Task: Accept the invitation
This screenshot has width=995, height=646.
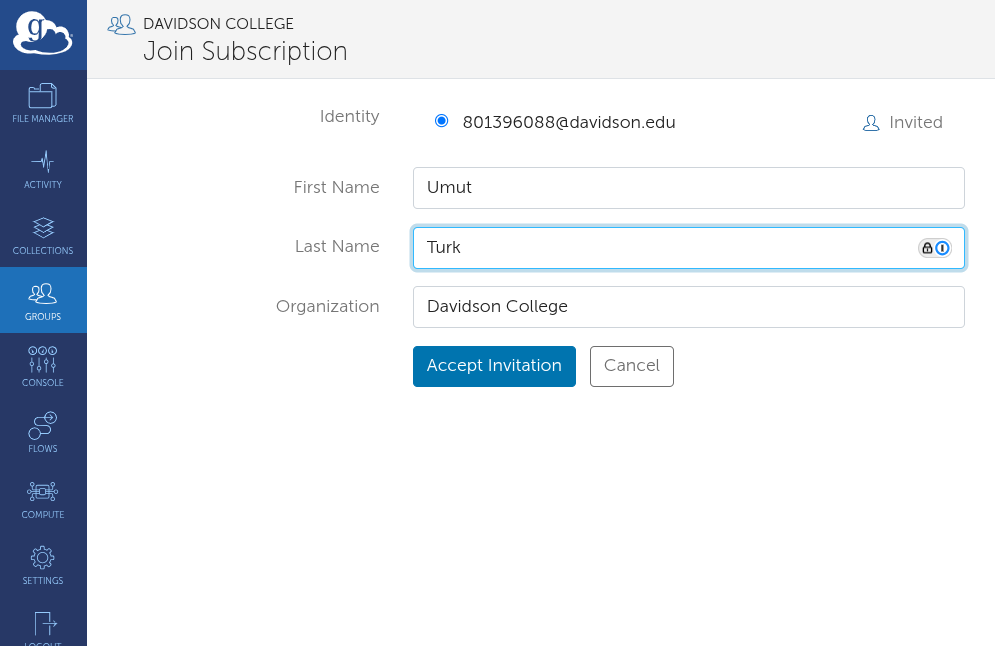Action: click(494, 366)
